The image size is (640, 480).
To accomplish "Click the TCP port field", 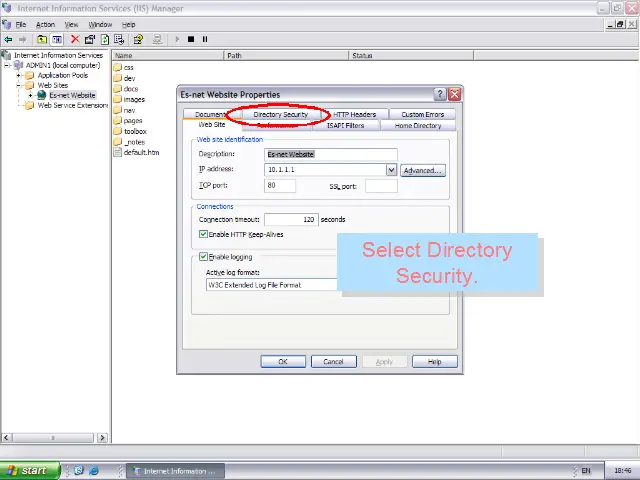I will pos(280,185).
